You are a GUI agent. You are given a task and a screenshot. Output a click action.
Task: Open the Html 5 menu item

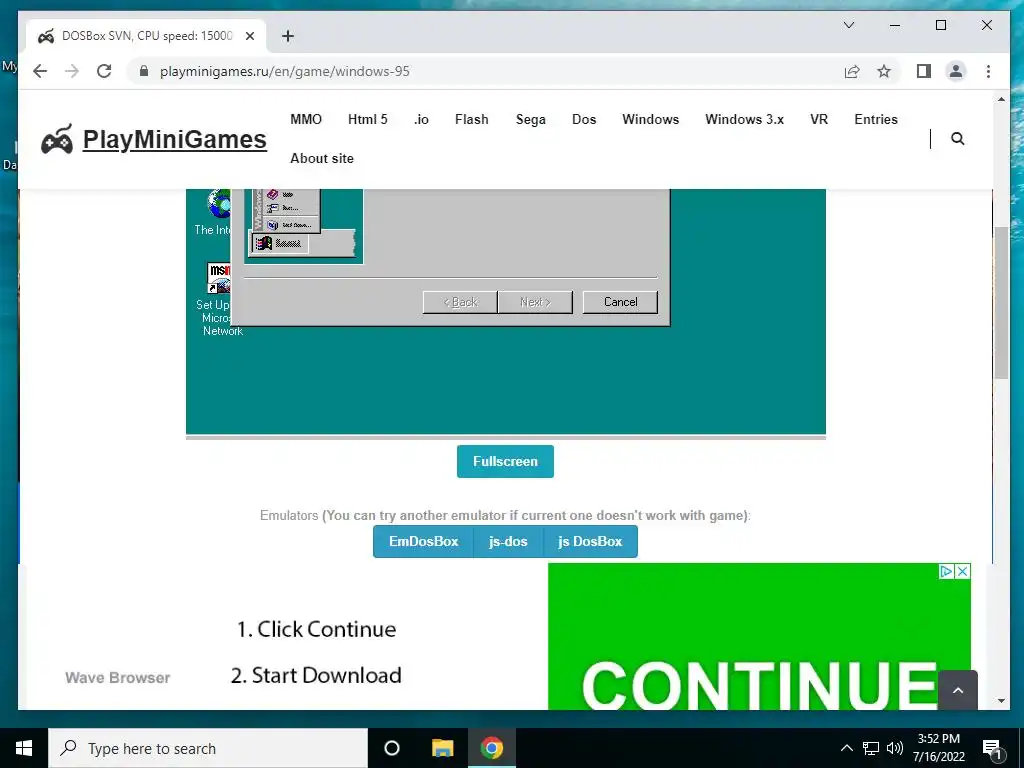pyautogui.click(x=368, y=120)
